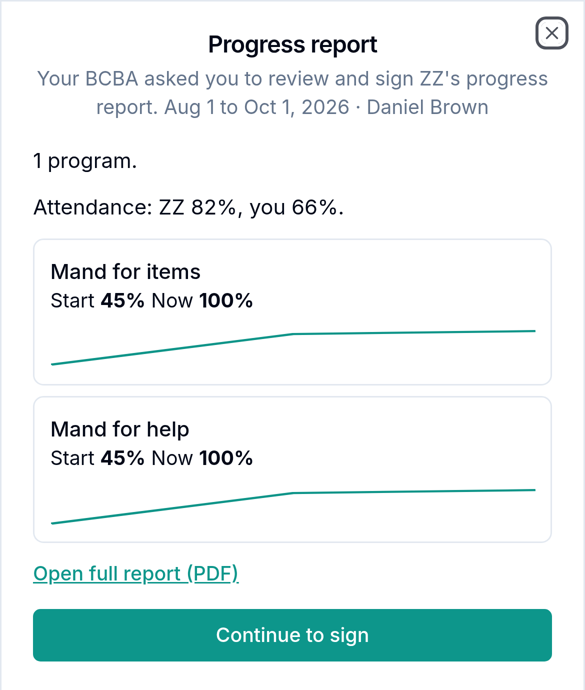Click Start 45% value in Mand for help
585x690 pixels.
pyautogui.click(x=97, y=458)
